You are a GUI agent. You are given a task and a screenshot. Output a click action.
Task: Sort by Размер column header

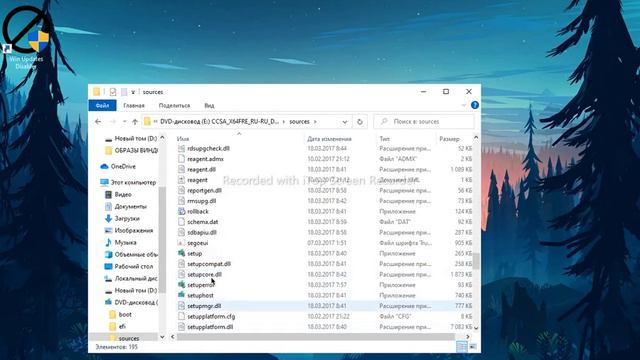[x=449, y=139]
